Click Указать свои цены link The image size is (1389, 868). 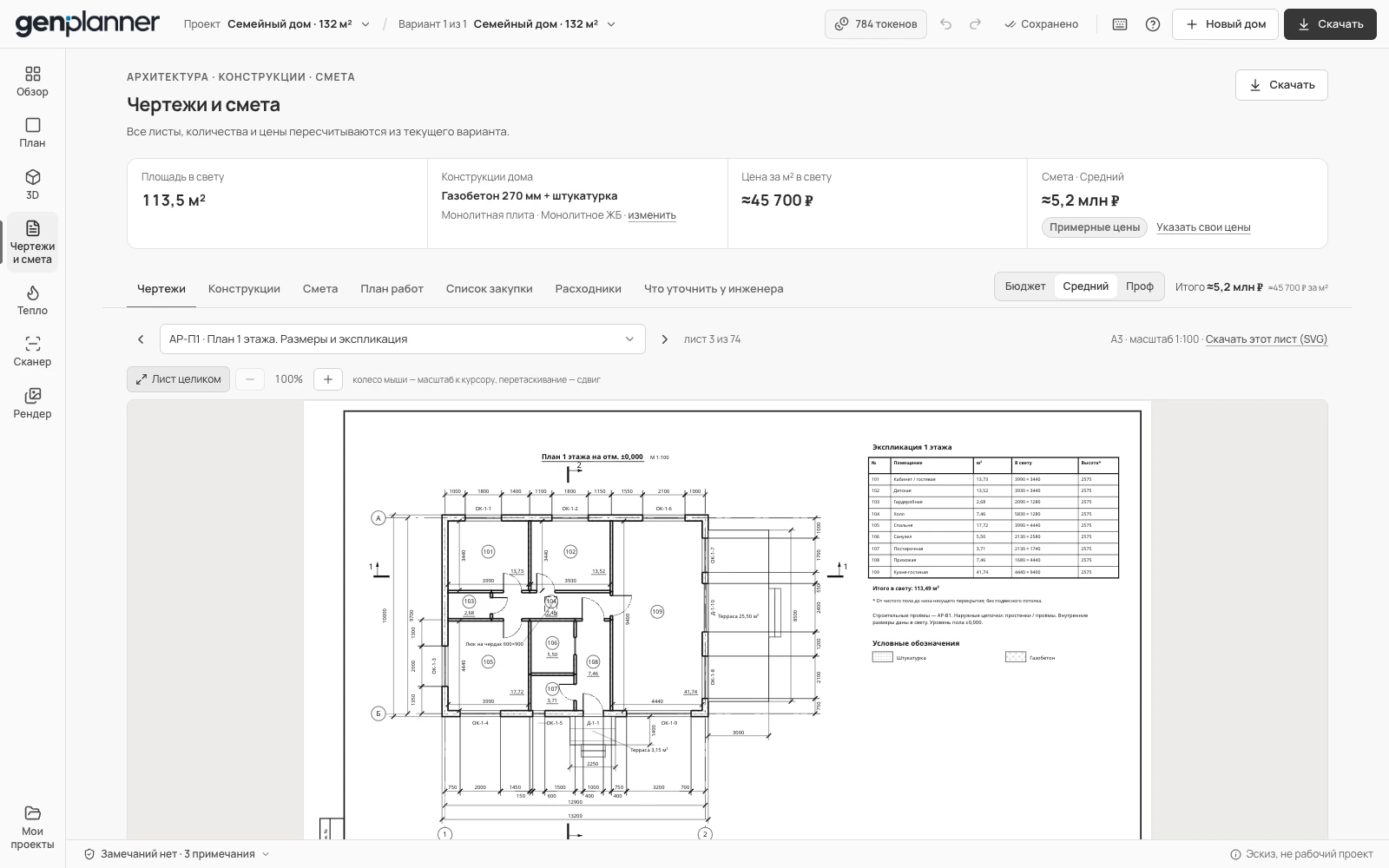pyautogui.click(x=1203, y=227)
